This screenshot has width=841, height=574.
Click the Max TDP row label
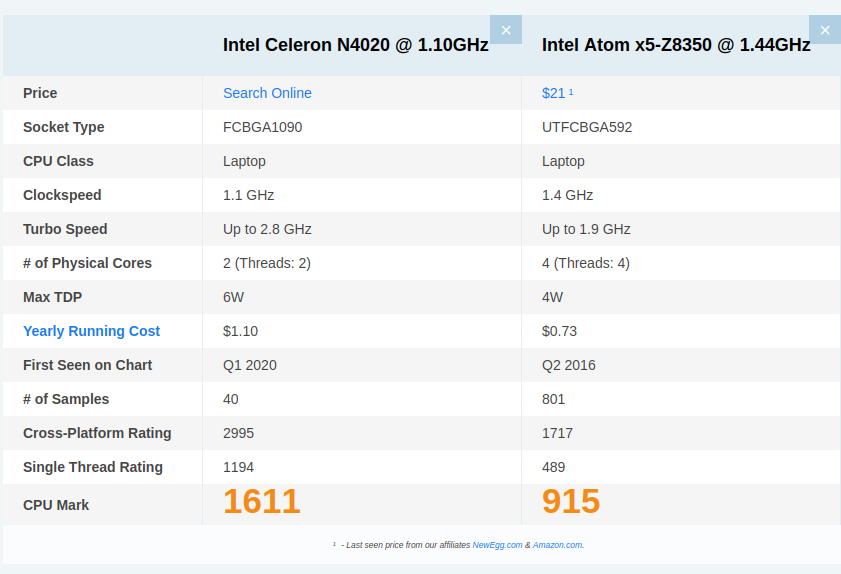[x=53, y=297]
